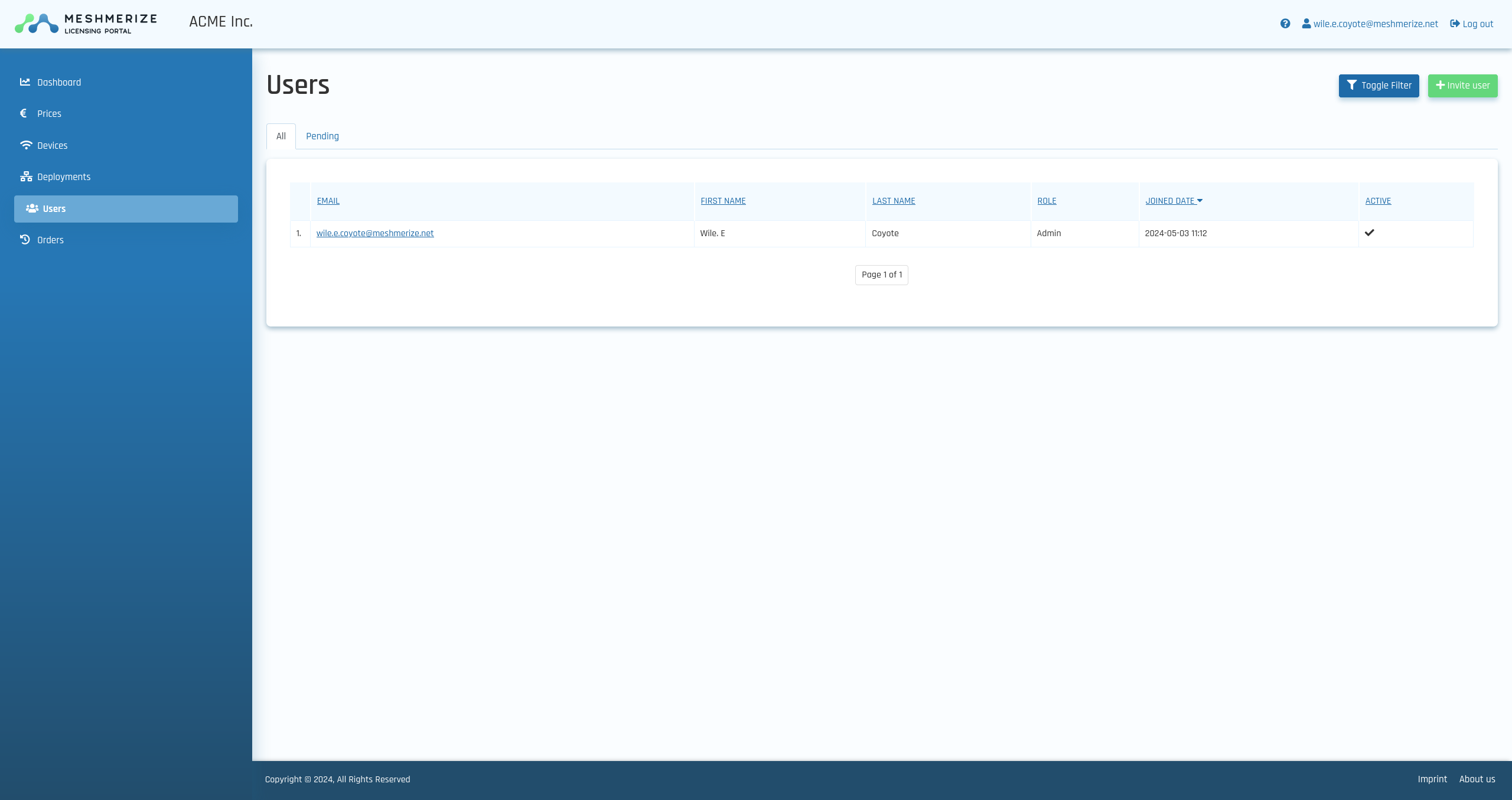Sort table by Role column
Image resolution: width=1512 pixels, height=800 pixels.
[x=1047, y=201]
